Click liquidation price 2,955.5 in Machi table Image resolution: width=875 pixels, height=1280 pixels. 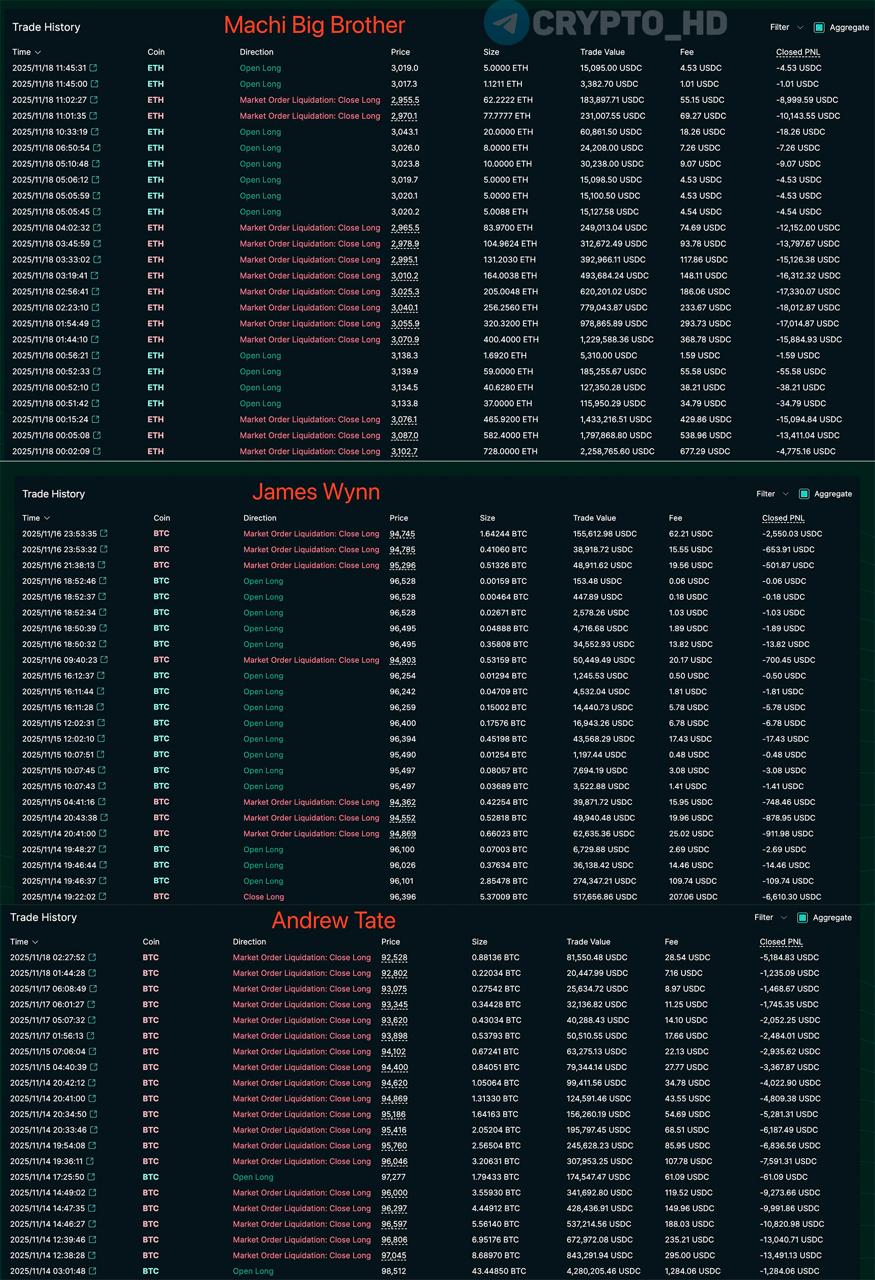pyautogui.click(x=404, y=100)
